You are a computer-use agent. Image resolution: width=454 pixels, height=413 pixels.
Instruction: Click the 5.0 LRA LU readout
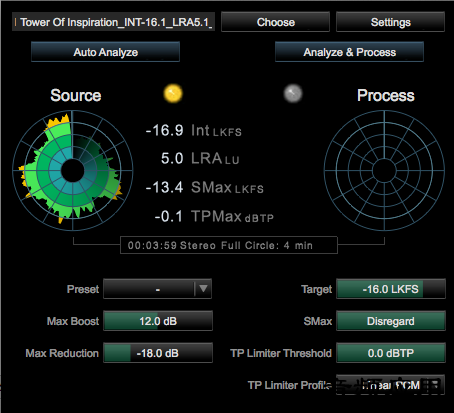tap(200, 158)
